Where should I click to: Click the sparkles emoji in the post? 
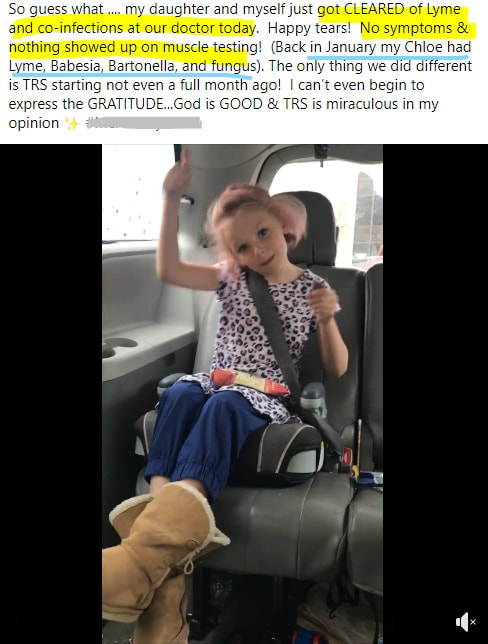tap(72, 123)
